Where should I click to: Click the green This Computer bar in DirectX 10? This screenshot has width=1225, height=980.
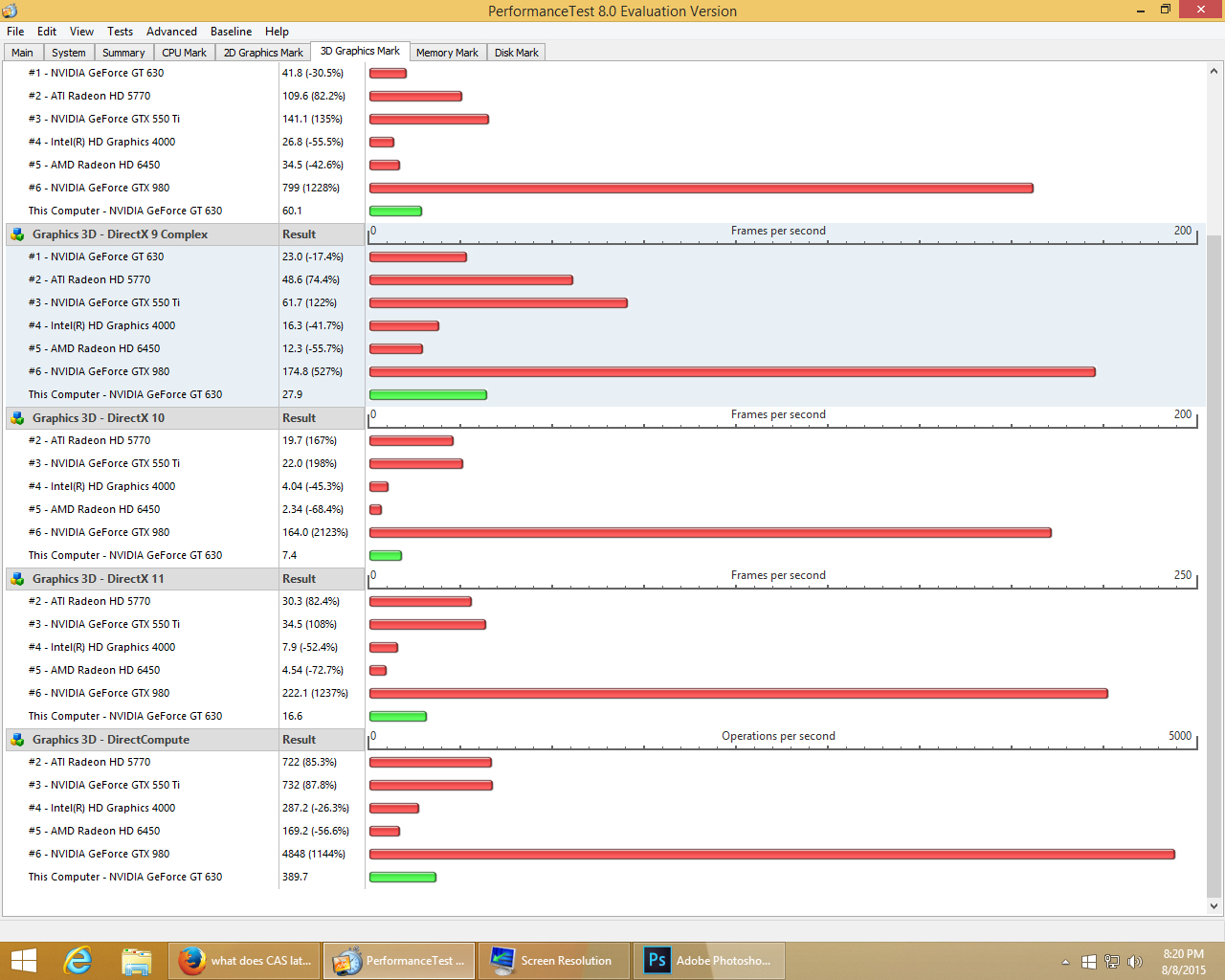386,555
